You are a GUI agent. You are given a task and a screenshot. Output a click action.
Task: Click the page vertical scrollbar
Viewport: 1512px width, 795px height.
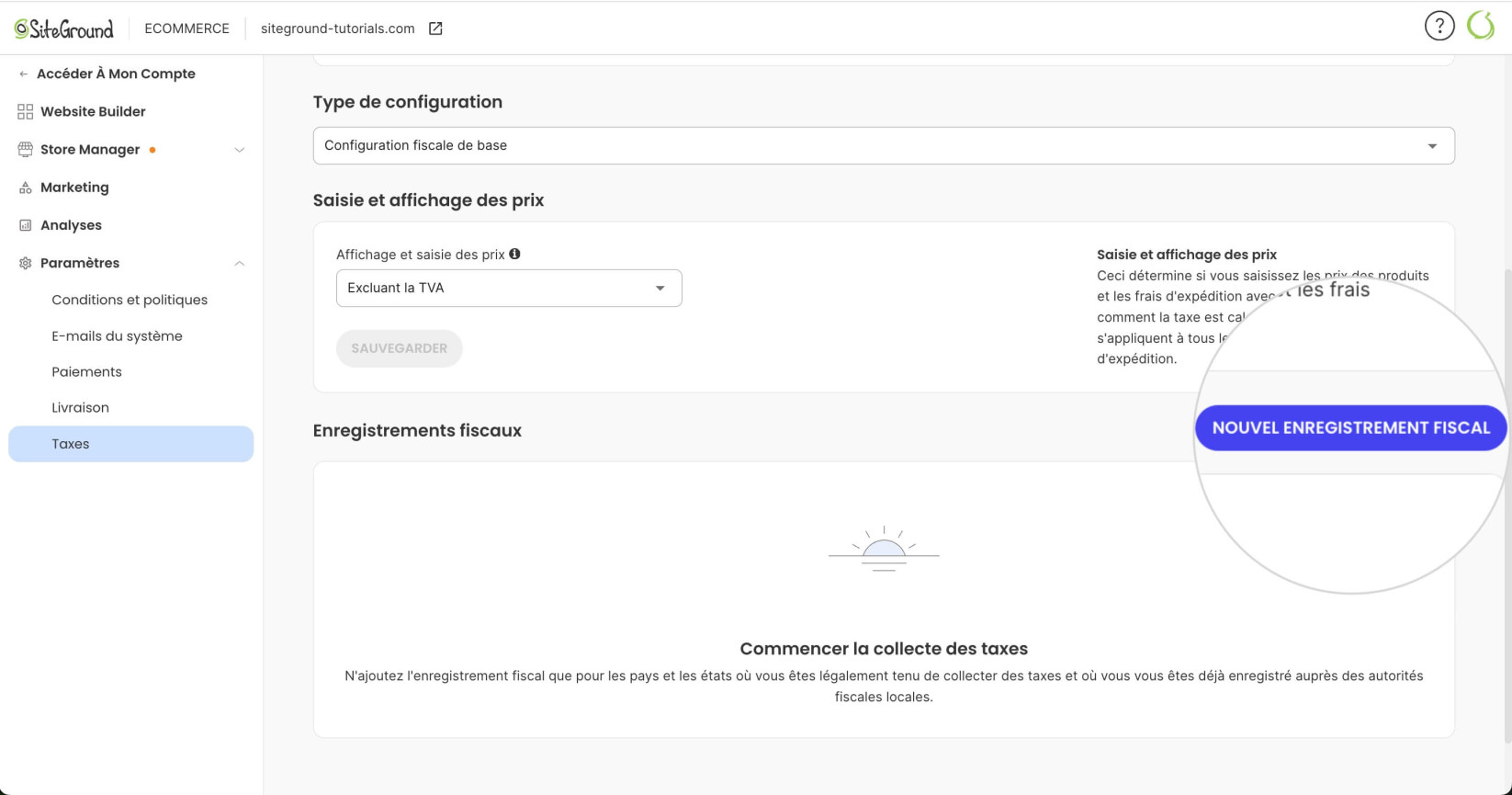click(x=1506, y=505)
